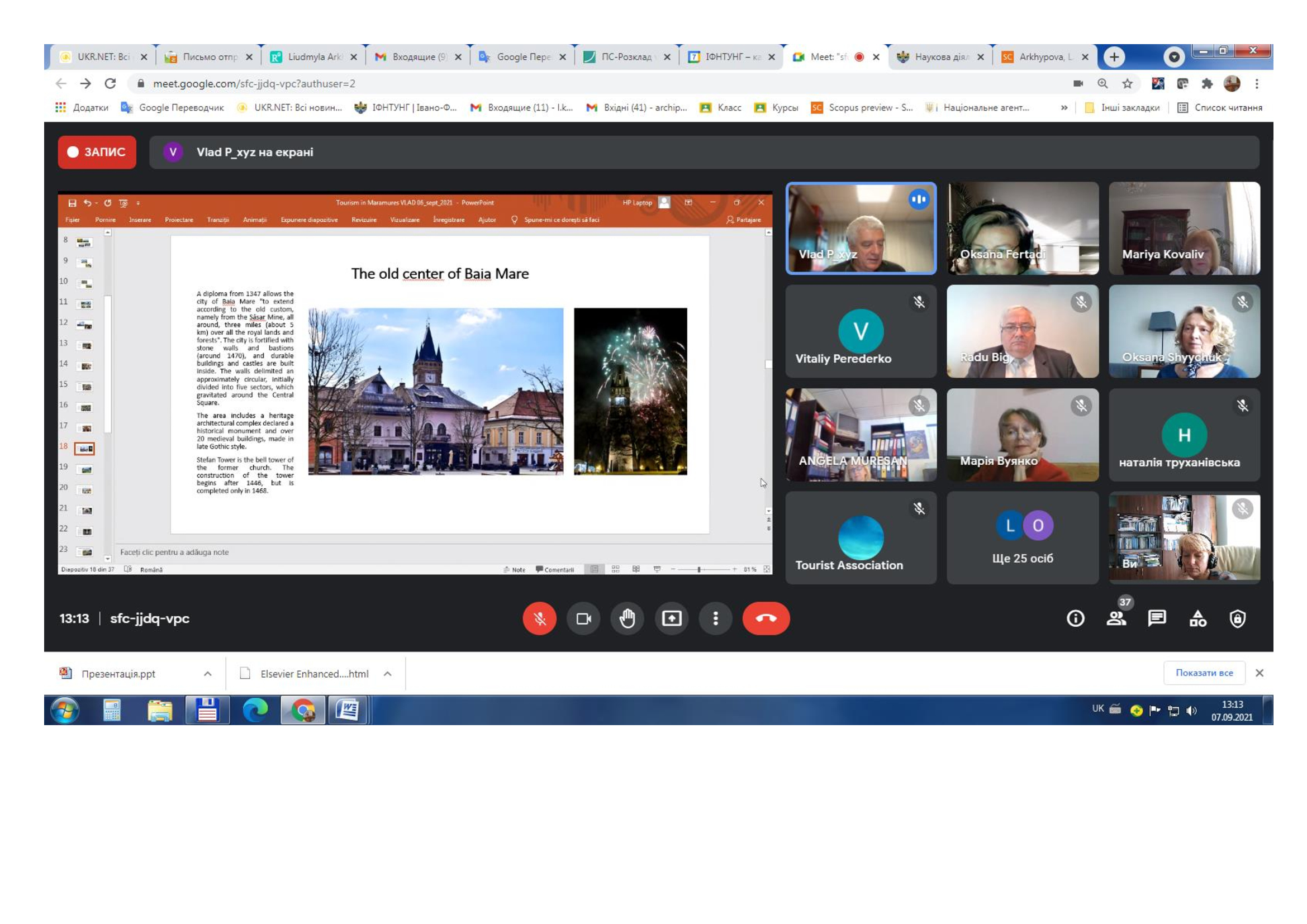Open Microsoft Edge from taskbar
This screenshot has width=1307, height=924.
254,710
